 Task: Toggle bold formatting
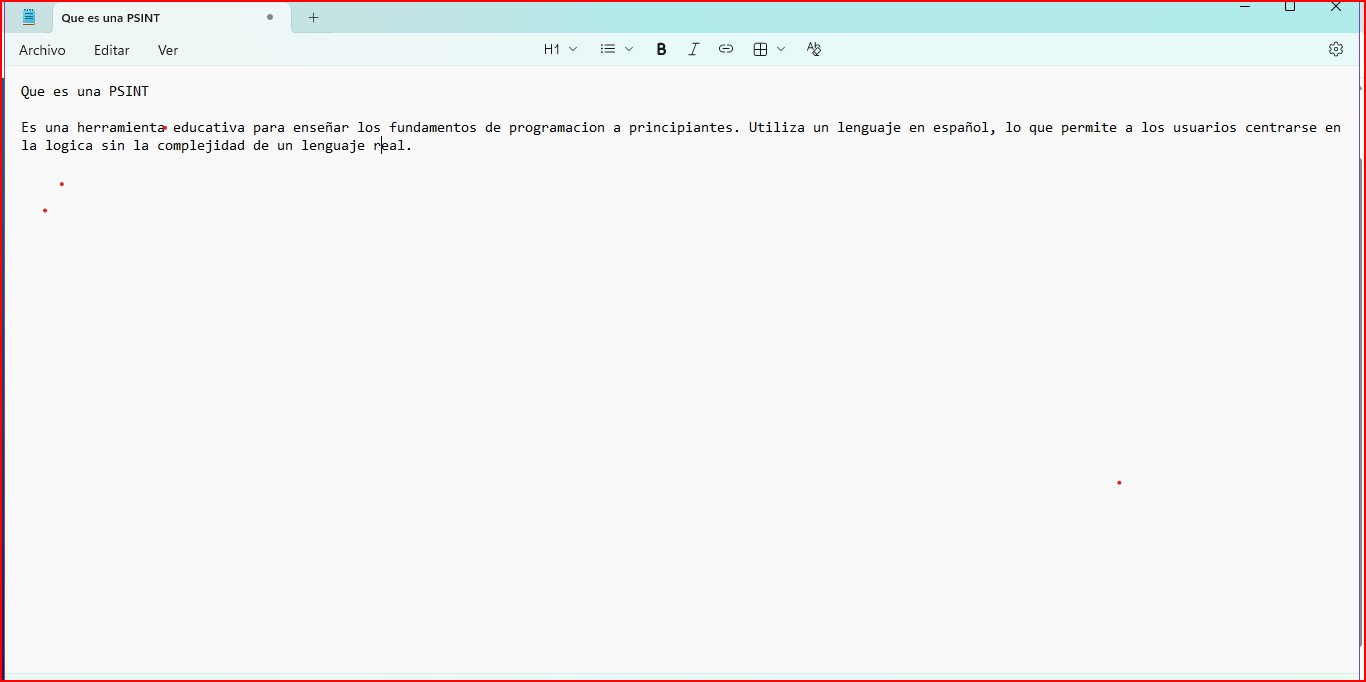pos(661,49)
